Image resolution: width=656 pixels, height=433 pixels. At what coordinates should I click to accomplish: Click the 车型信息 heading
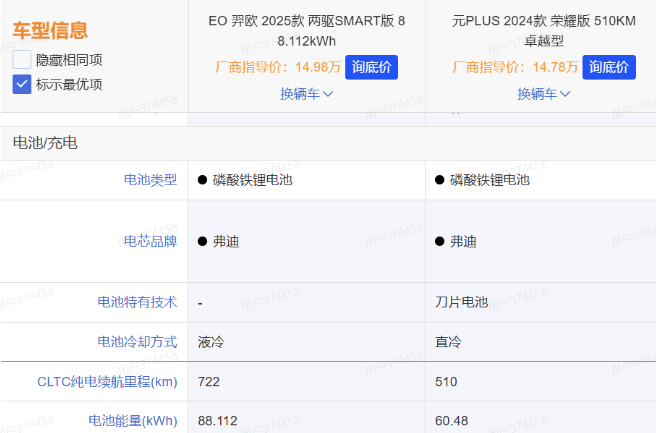click(50, 31)
